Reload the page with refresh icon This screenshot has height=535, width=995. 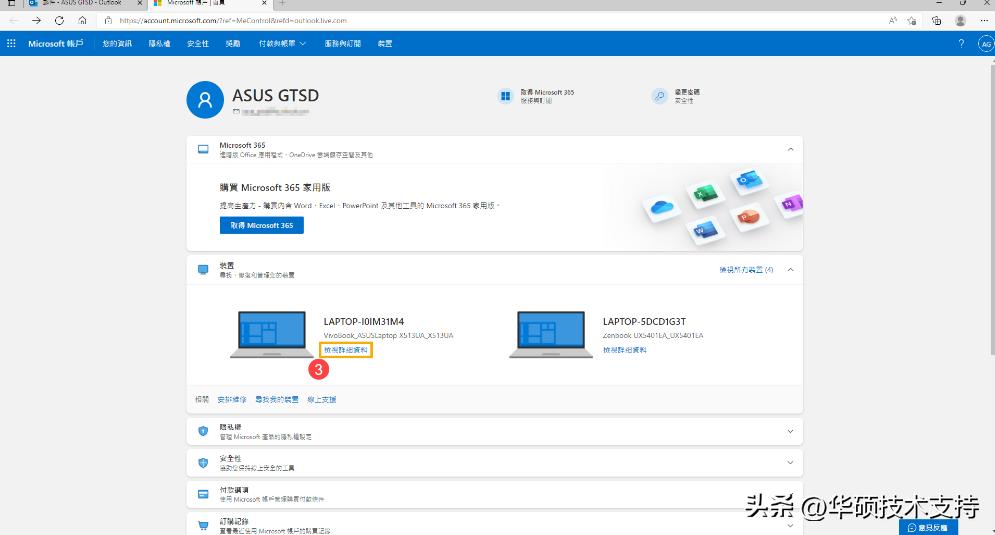click(x=59, y=20)
